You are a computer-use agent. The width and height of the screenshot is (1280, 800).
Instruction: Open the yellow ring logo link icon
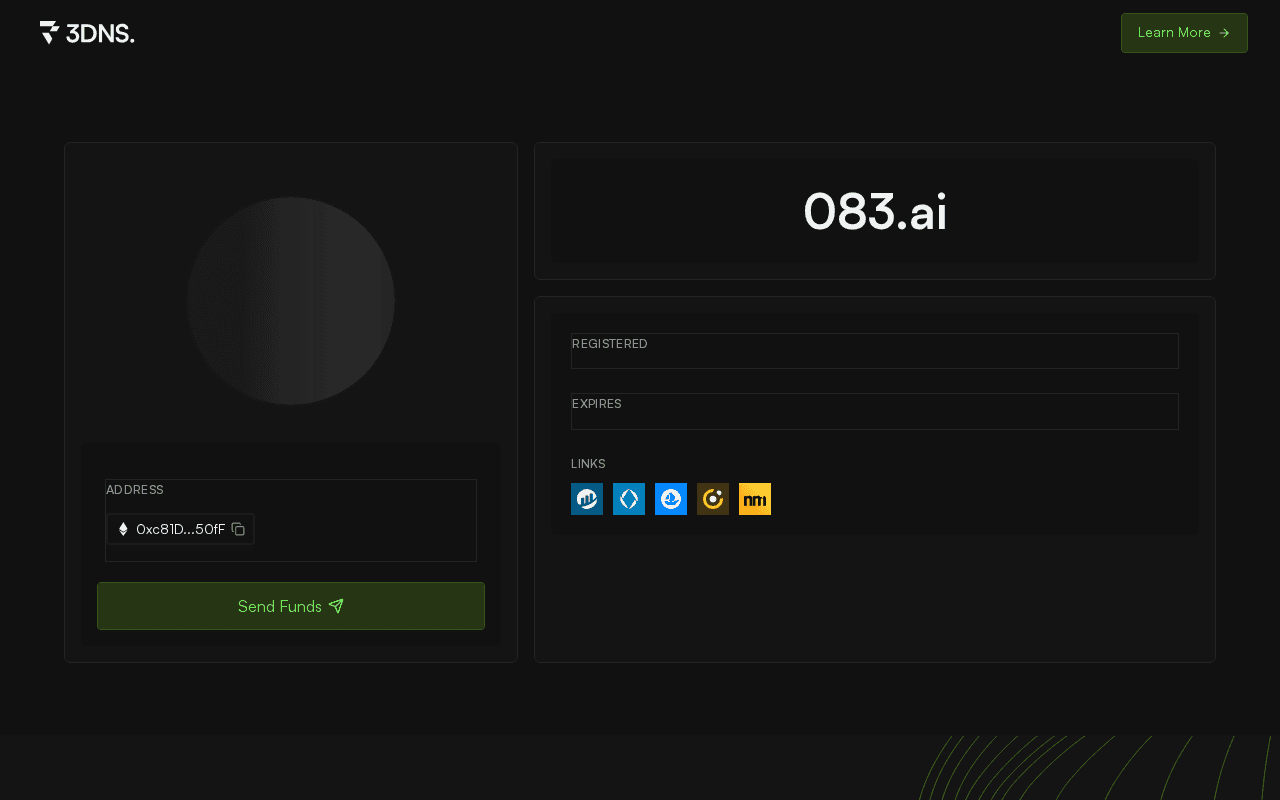coord(713,499)
